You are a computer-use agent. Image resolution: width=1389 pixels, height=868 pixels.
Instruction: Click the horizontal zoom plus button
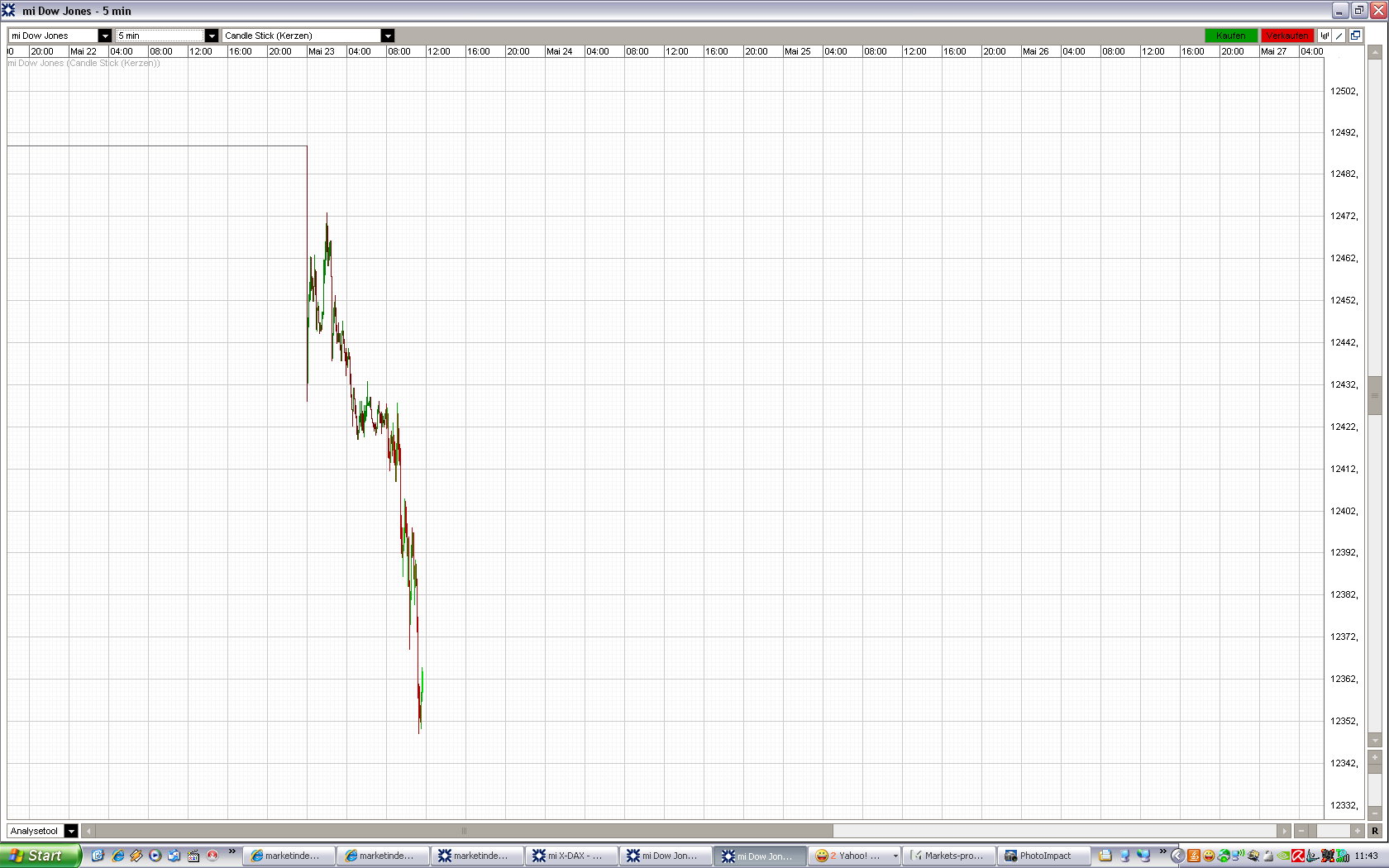point(1357,831)
